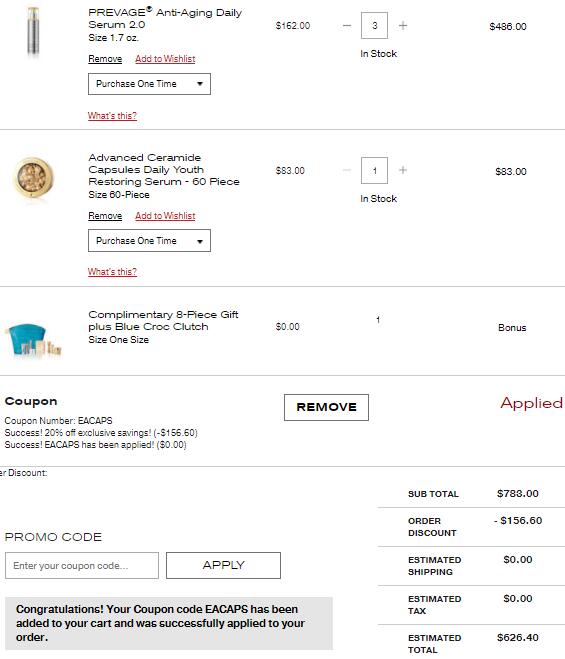This screenshot has width=565, height=659.
Task: Increase PREVAGE serum quantity with plus icon
Action: tap(403, 26)
